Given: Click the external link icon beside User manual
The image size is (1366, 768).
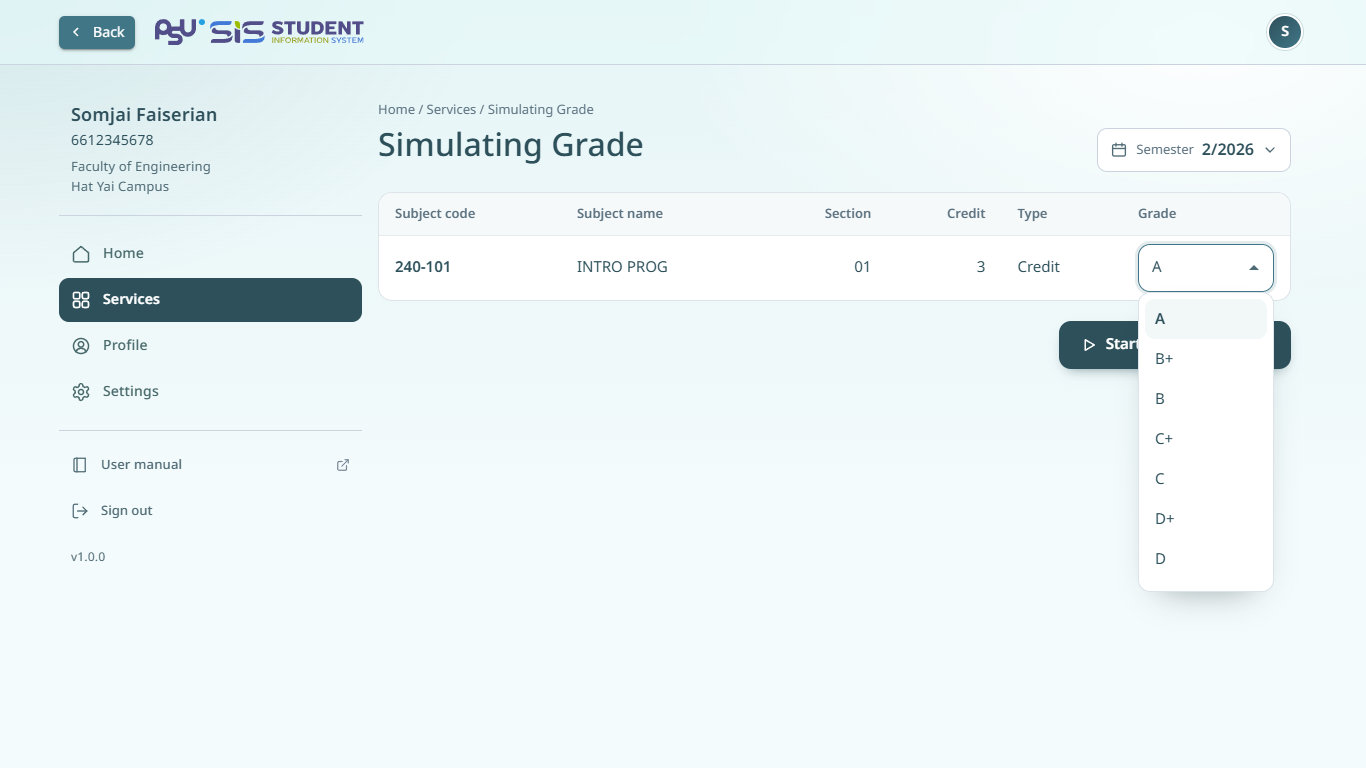Looking at the screenshot, I should coord(343,465).
